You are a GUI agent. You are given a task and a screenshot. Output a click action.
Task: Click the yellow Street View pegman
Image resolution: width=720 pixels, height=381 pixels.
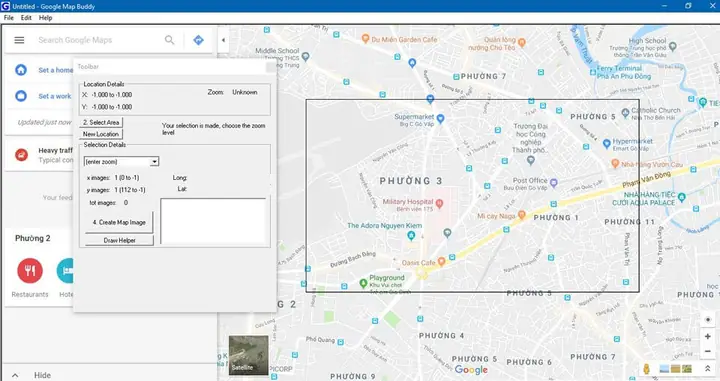click(x=647, y=369)
